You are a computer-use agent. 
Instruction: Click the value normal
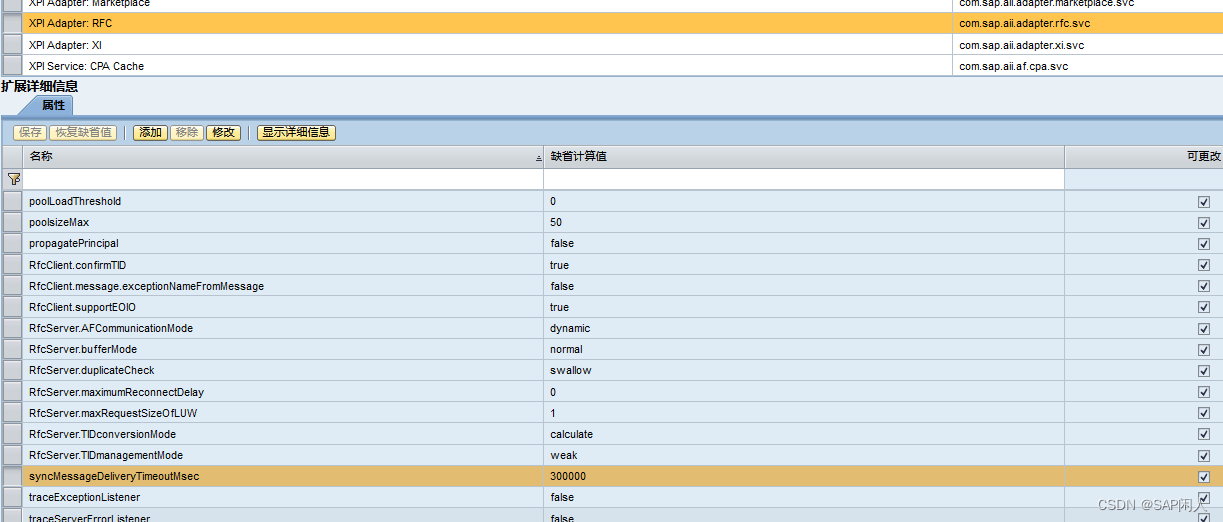tap(566, 349)
